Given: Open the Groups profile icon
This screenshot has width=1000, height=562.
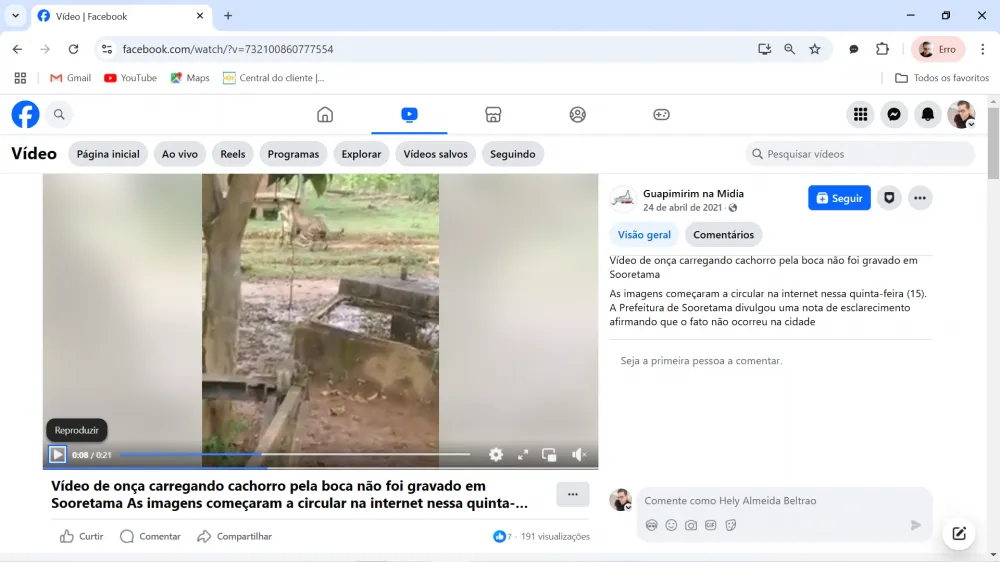Looking at the screenshot, I should pos(577,115).
